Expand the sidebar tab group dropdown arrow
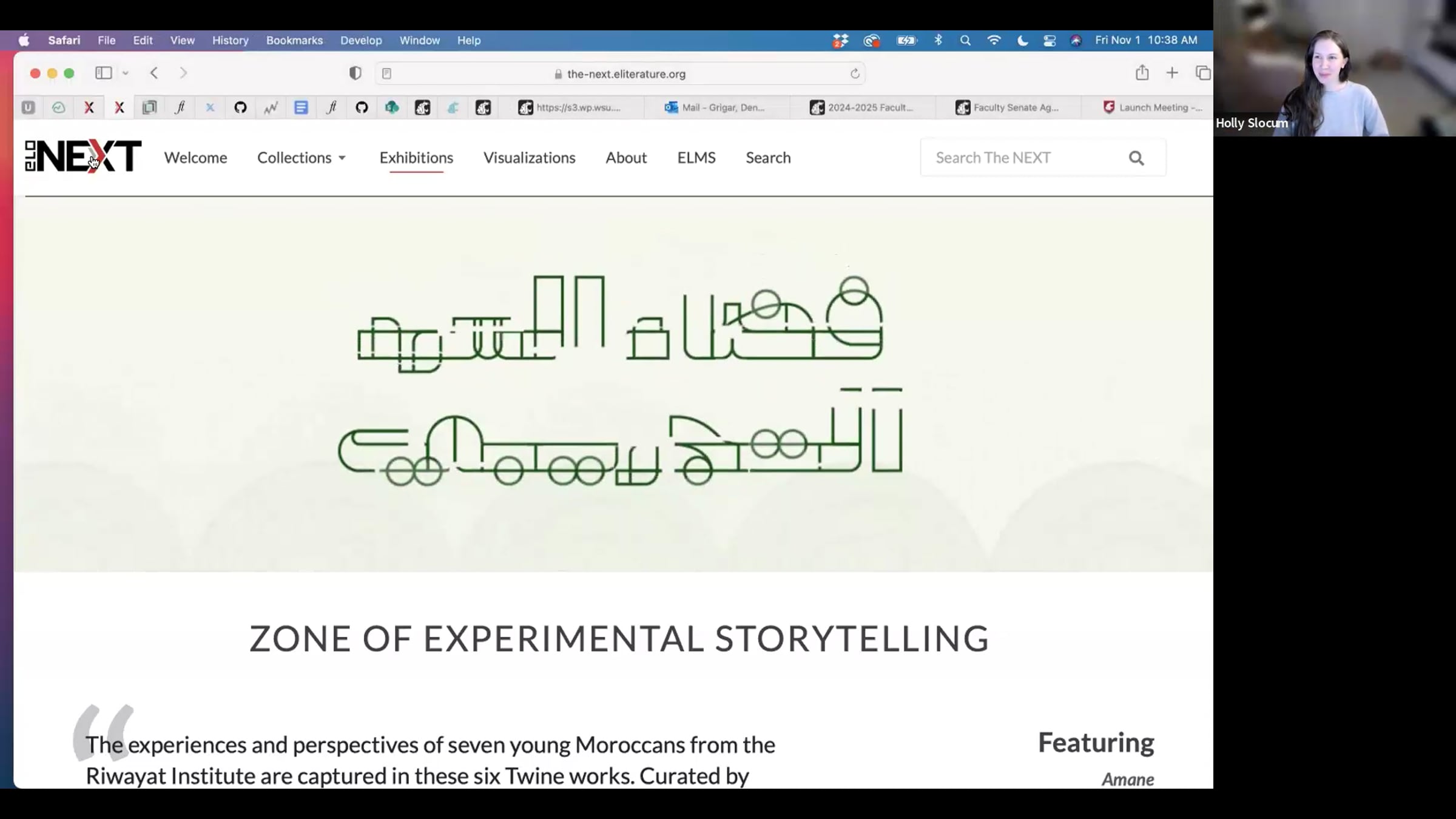This screenshot has width=1456, height=819. pos(126,73)
